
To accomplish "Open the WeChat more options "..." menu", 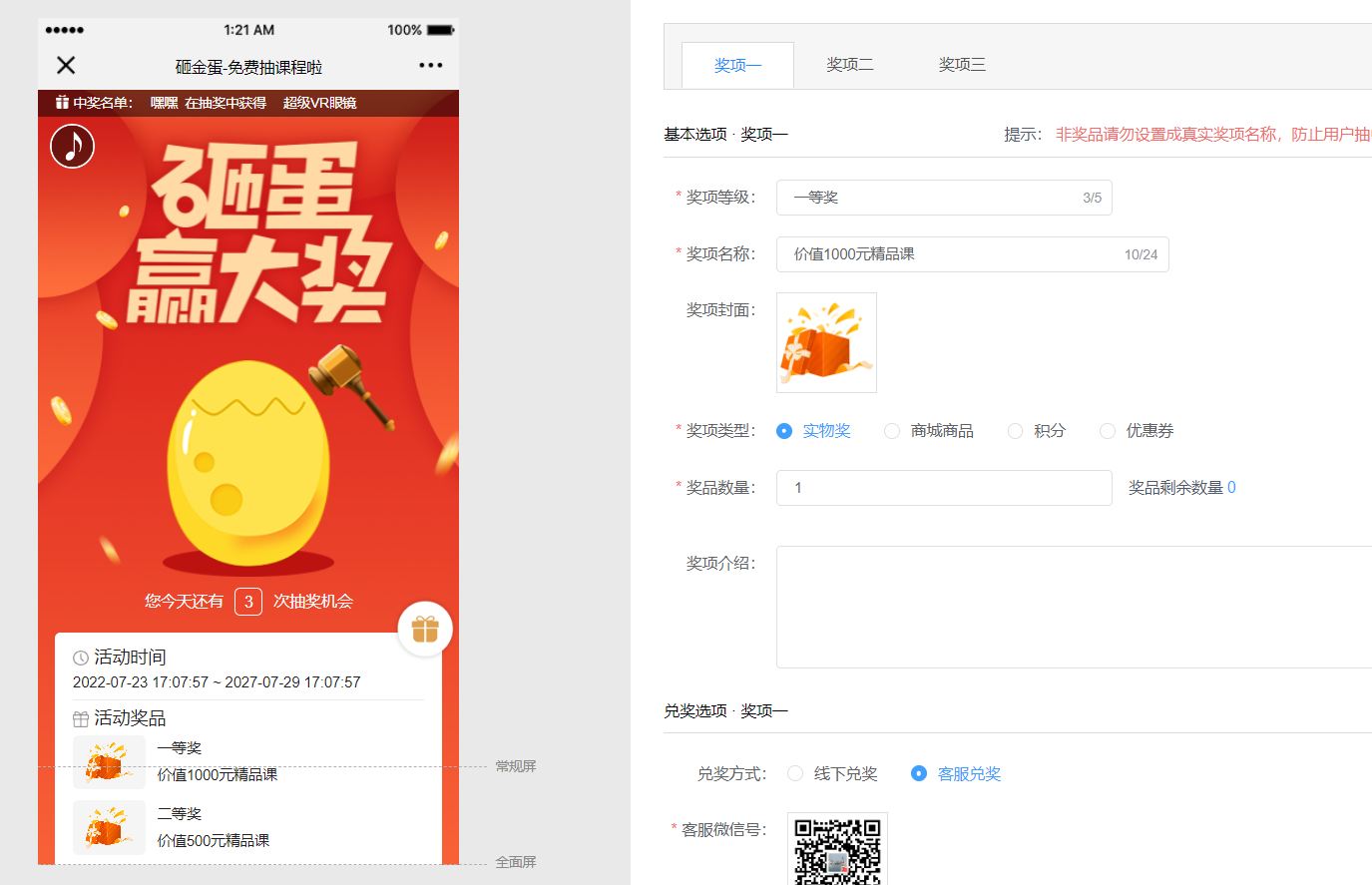I will 430,65.
